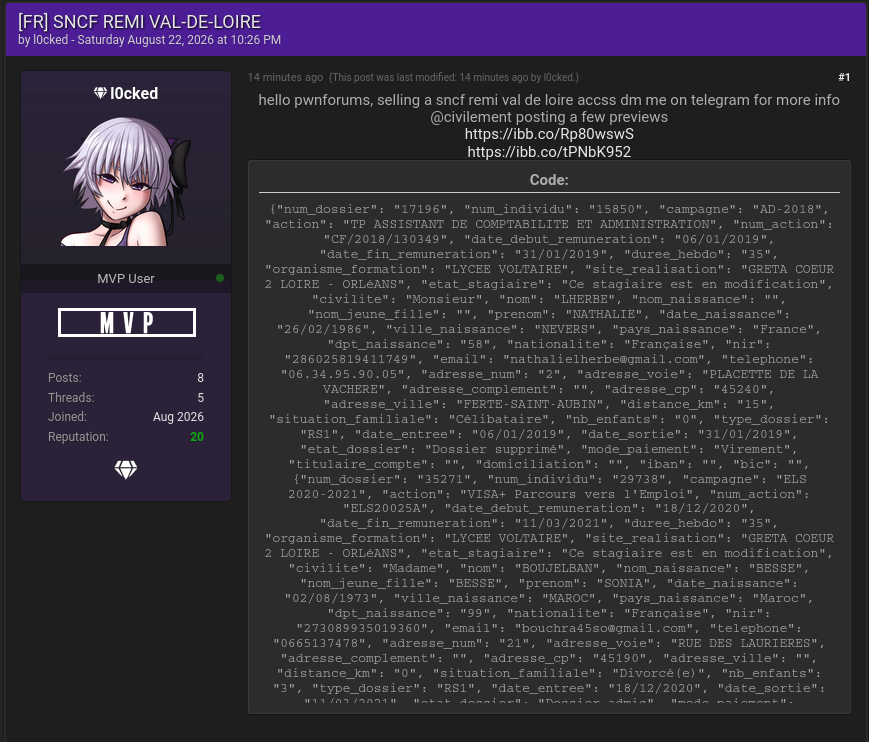Click the green online status dot
This screenshot has height=742, width=869.
coord(220,278)
